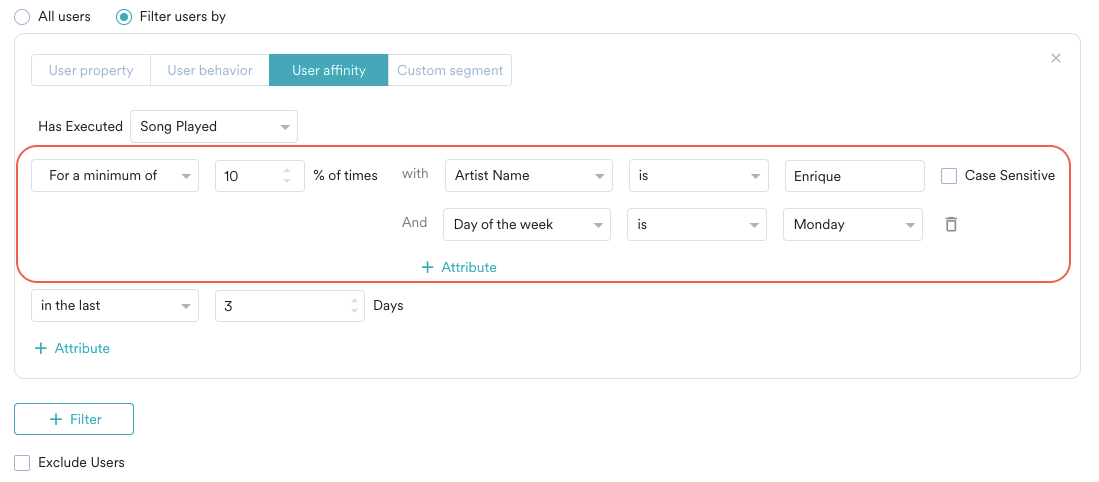Add attribute inside the highlighted condition box
Screen dimensions: 1099x482
(459, 267)
